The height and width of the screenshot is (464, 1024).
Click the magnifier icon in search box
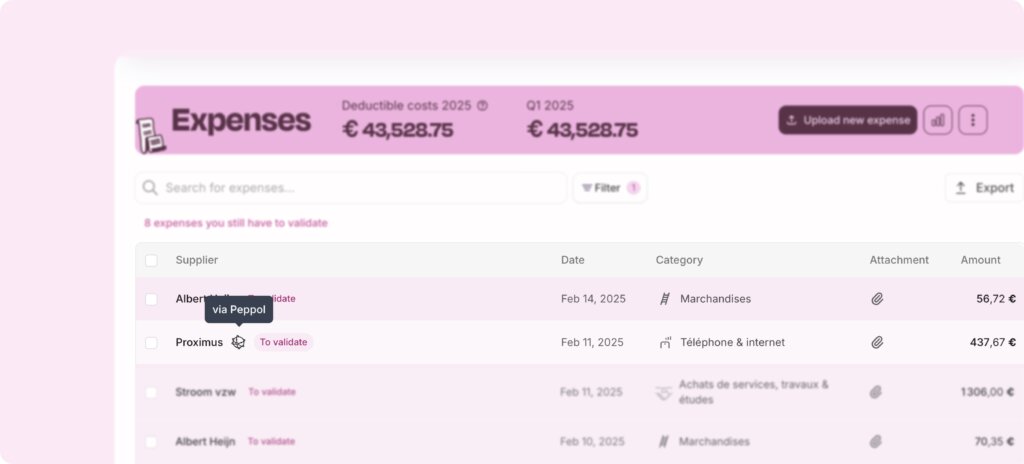point(150,188)
